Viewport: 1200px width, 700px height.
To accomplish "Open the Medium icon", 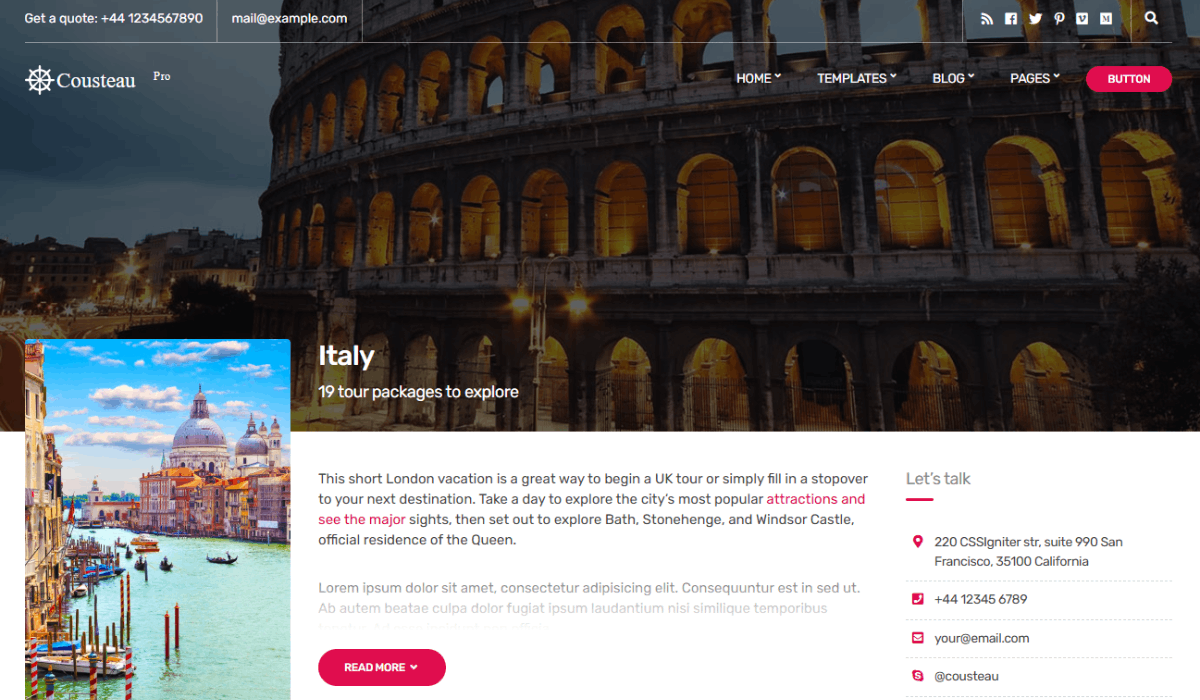I will pos(1106,18).
